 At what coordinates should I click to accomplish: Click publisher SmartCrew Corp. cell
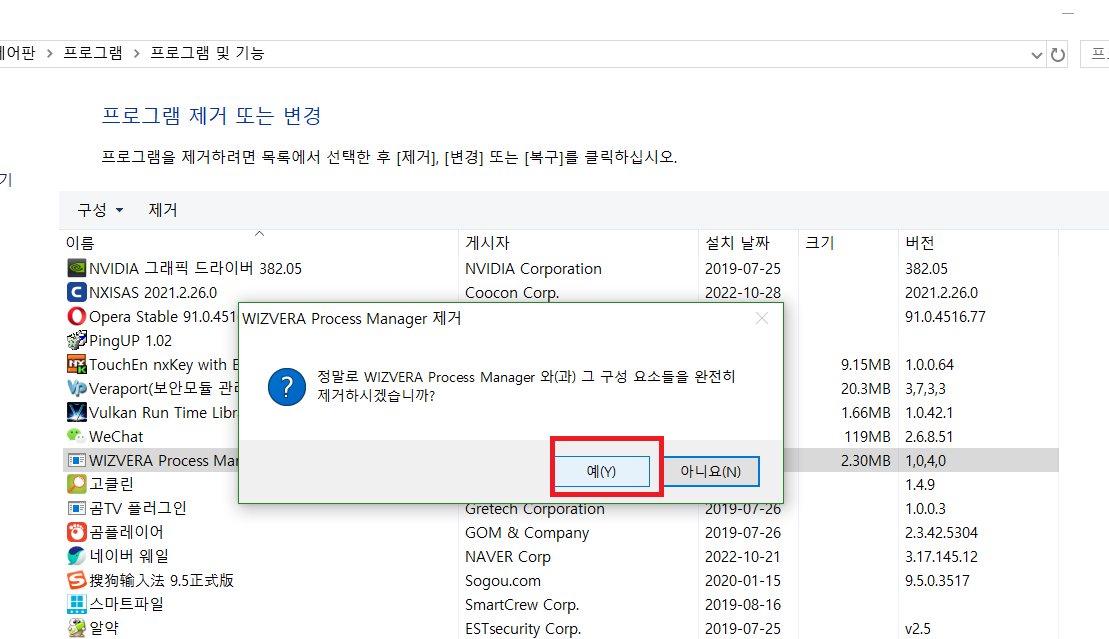point(522,604)
